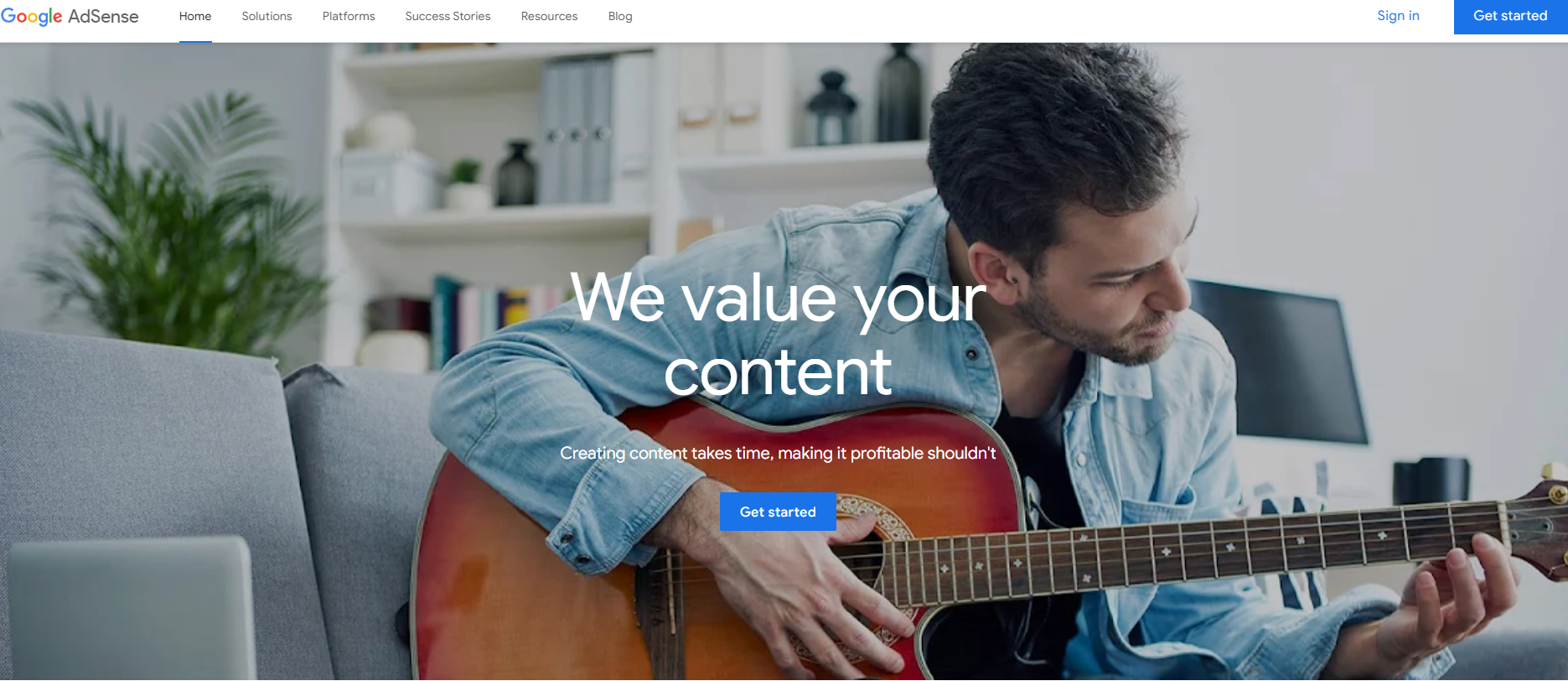Click the laptop in the hero image
1568x681 pixels.
click(130, 608)
